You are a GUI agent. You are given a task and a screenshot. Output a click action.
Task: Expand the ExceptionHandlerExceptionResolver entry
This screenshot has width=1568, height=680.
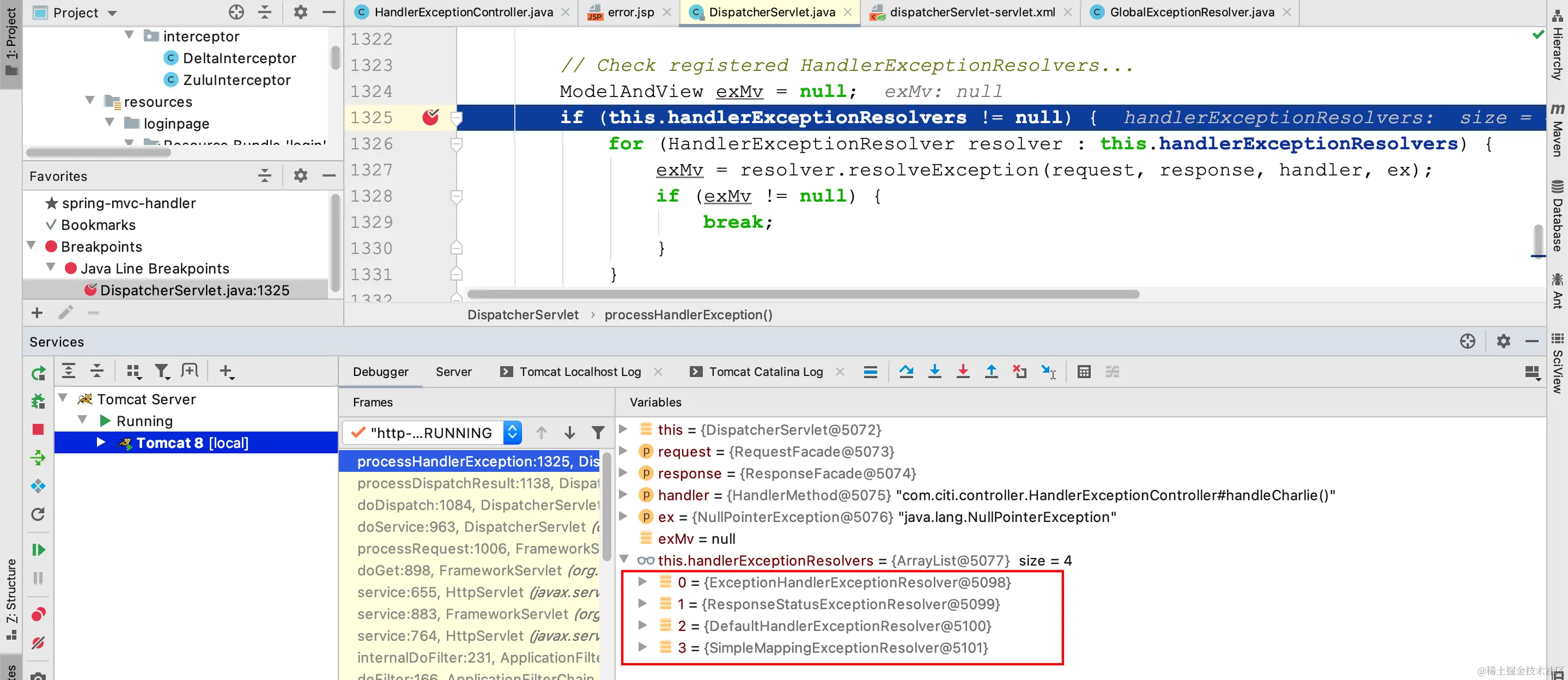642,582
